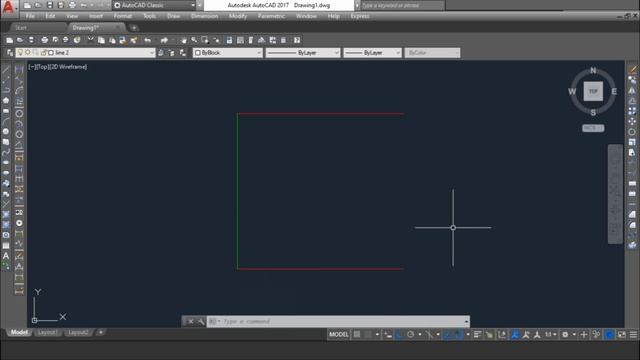Viewport: 640px width, 360px height.
Task: Open the Format menu
Action: 122,16
